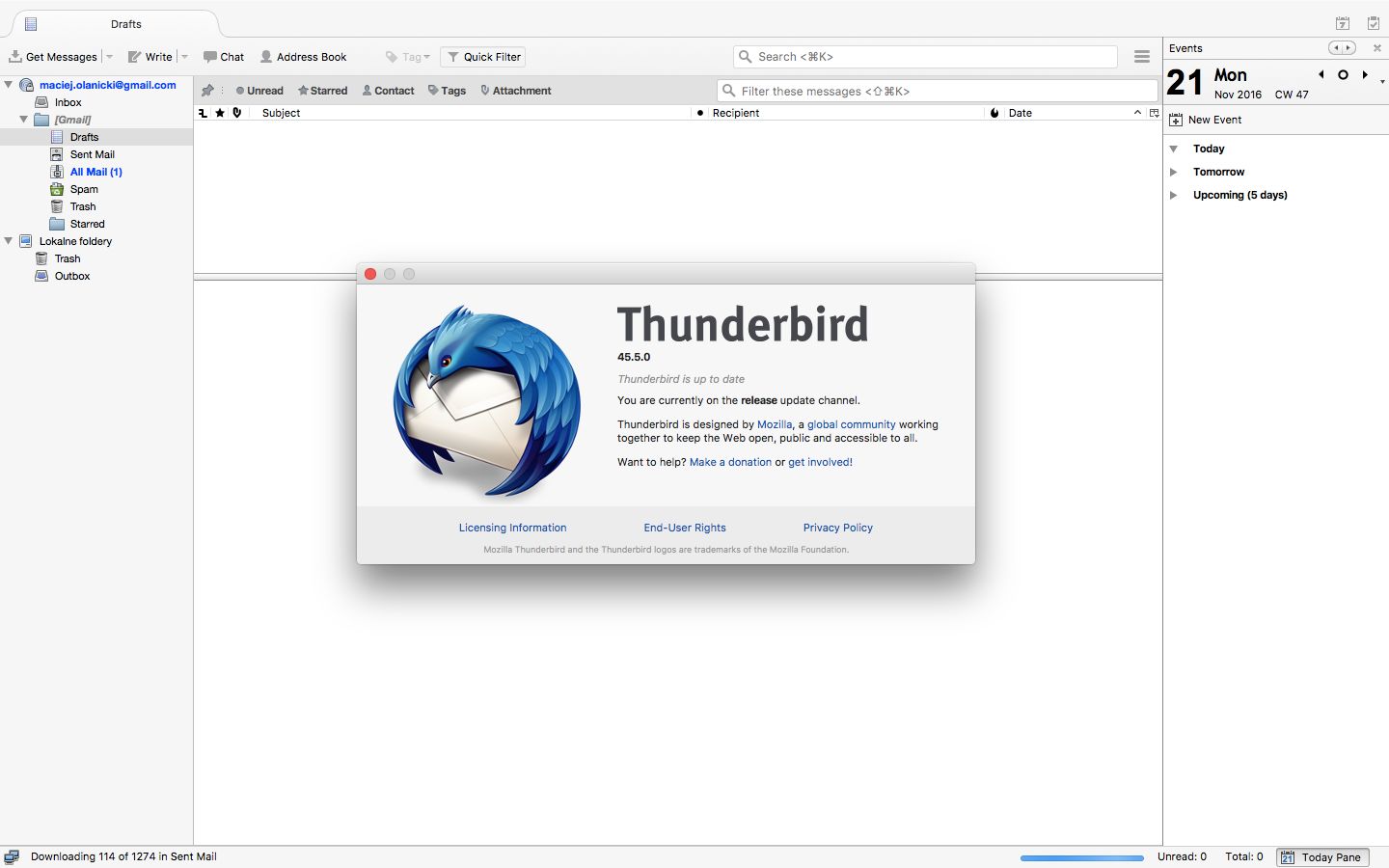The image size is (1389, 868).
Task: Open the column picker icon
Action: pos(1154,113)
